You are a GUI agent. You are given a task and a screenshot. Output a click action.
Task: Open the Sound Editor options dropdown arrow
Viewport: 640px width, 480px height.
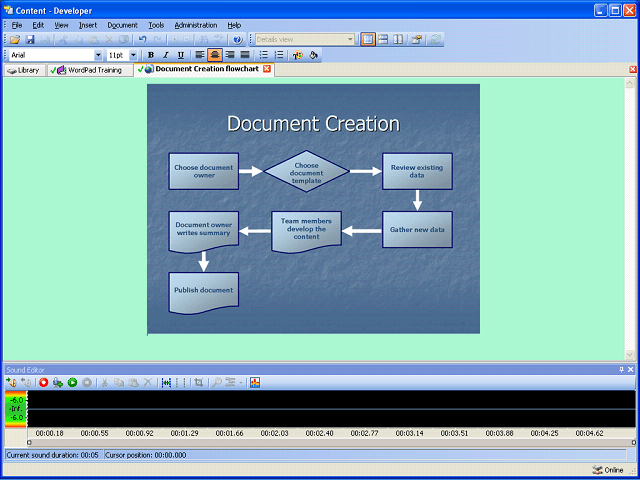click(x=241, y=383)
